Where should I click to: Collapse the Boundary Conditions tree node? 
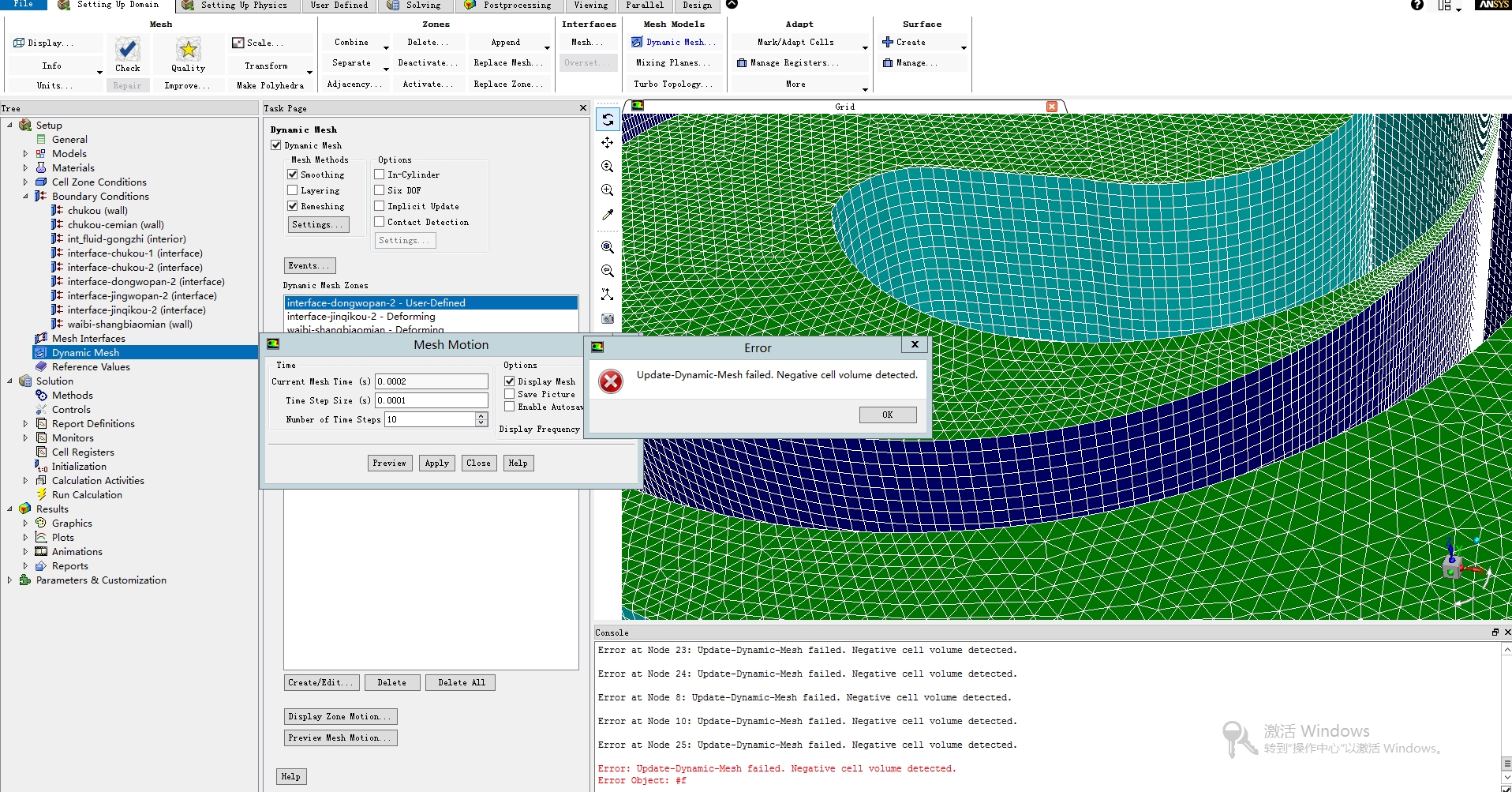pos(25,197)
